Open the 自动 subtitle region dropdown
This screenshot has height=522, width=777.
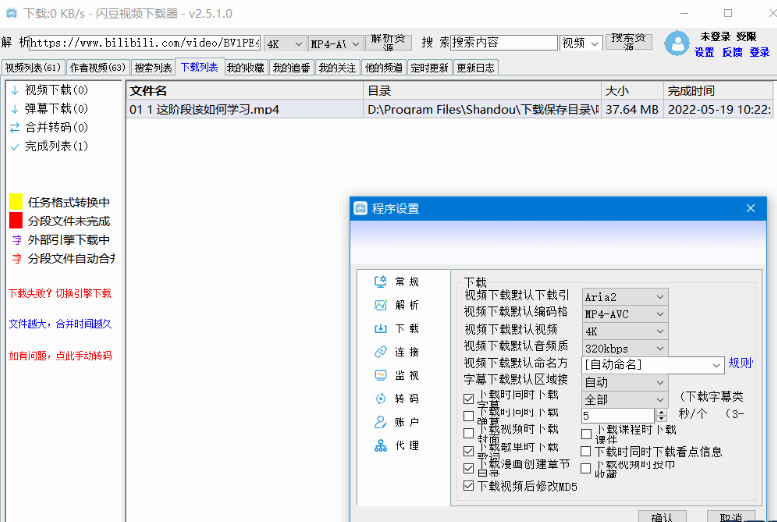pyautogui.click(x=624, y=382)
